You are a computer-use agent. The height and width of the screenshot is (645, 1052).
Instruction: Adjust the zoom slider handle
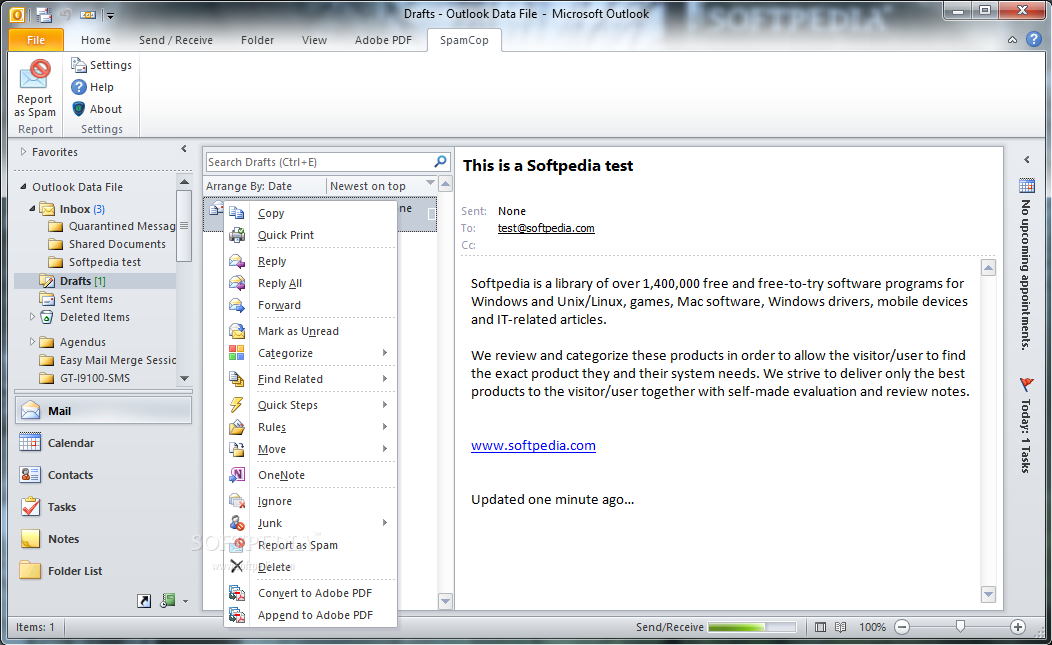(x=960, y=626)
